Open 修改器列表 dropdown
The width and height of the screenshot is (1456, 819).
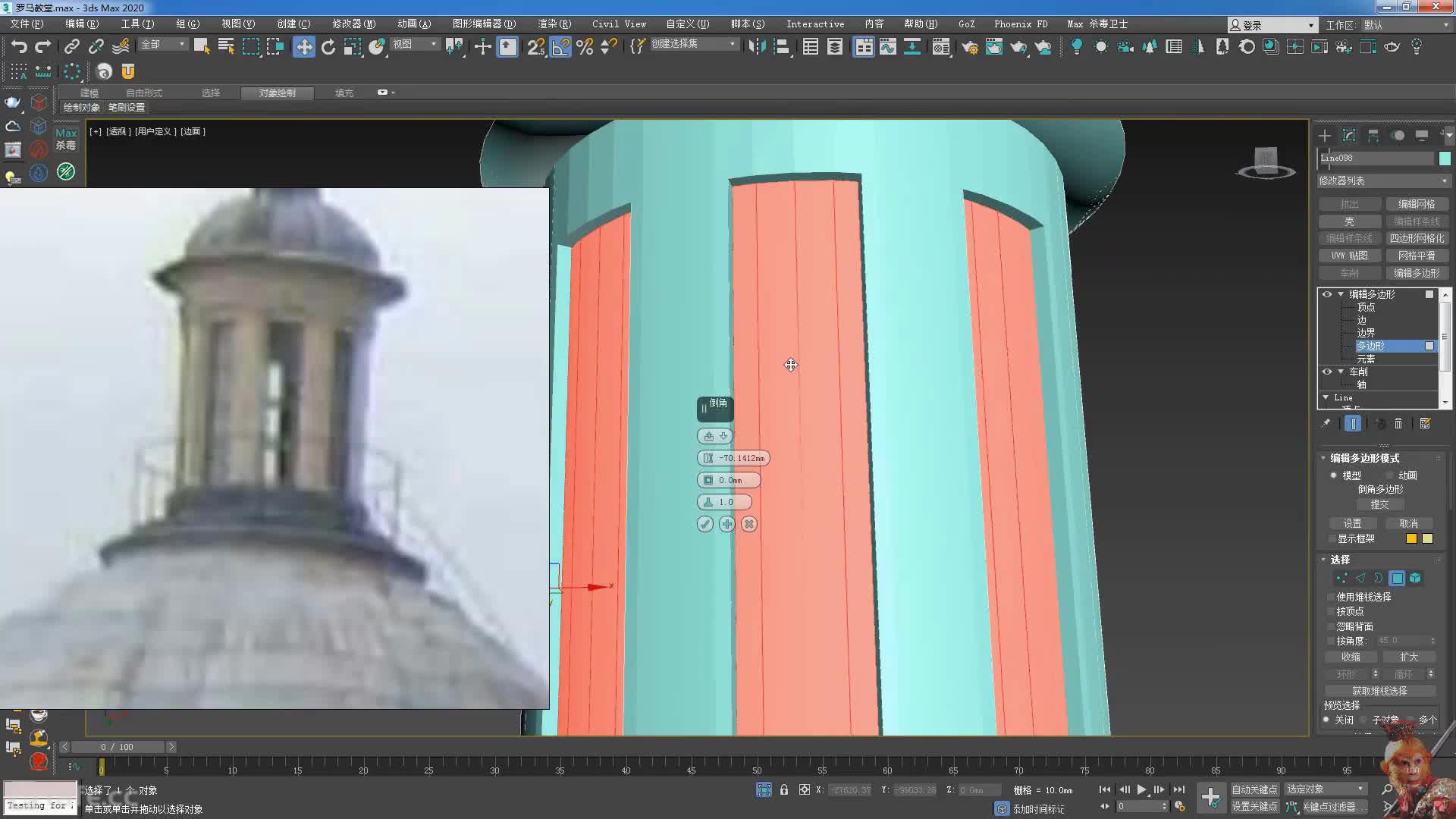pos(1383,180)
